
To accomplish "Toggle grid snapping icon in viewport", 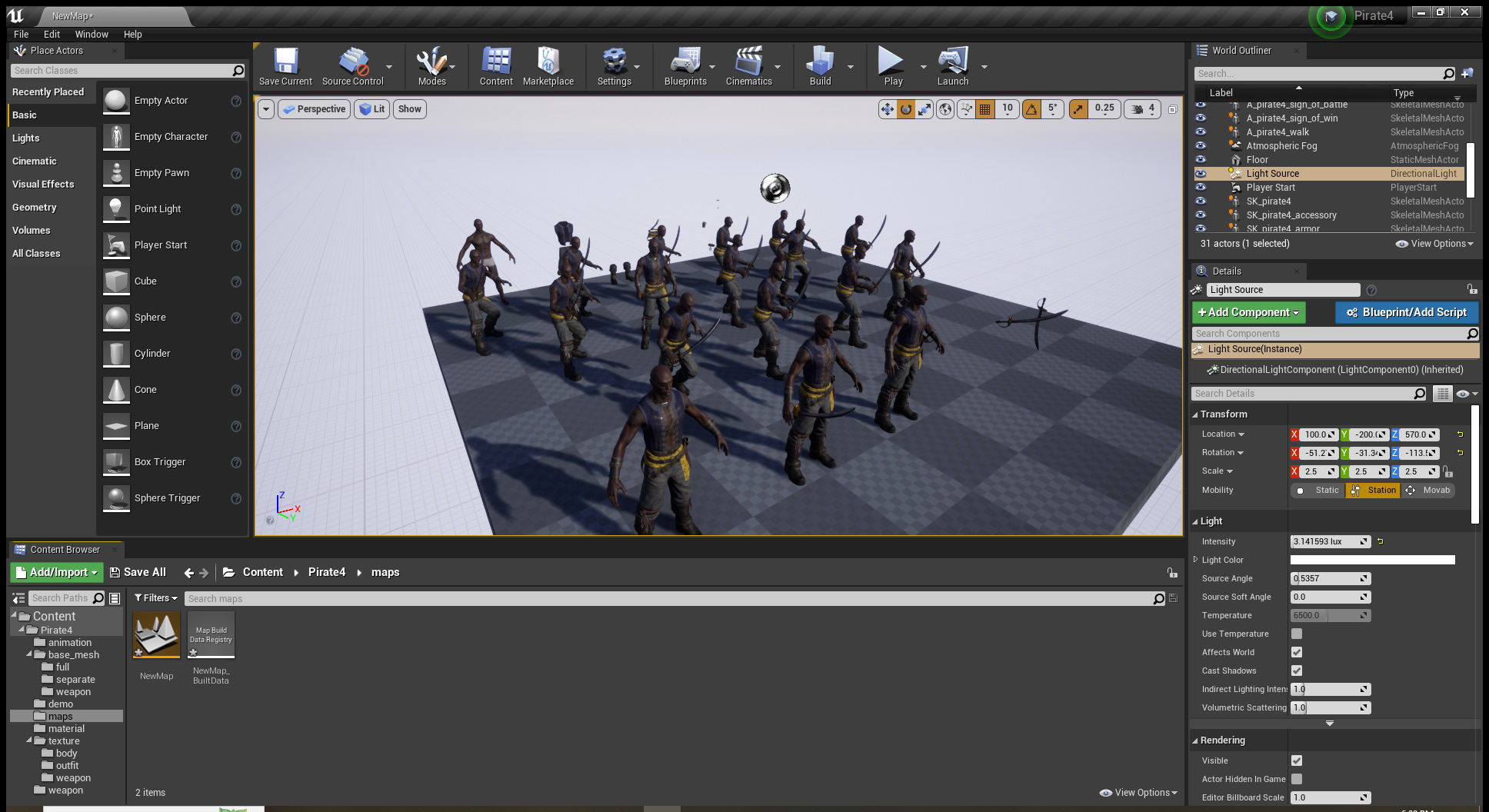I will [x=985, y=109].
